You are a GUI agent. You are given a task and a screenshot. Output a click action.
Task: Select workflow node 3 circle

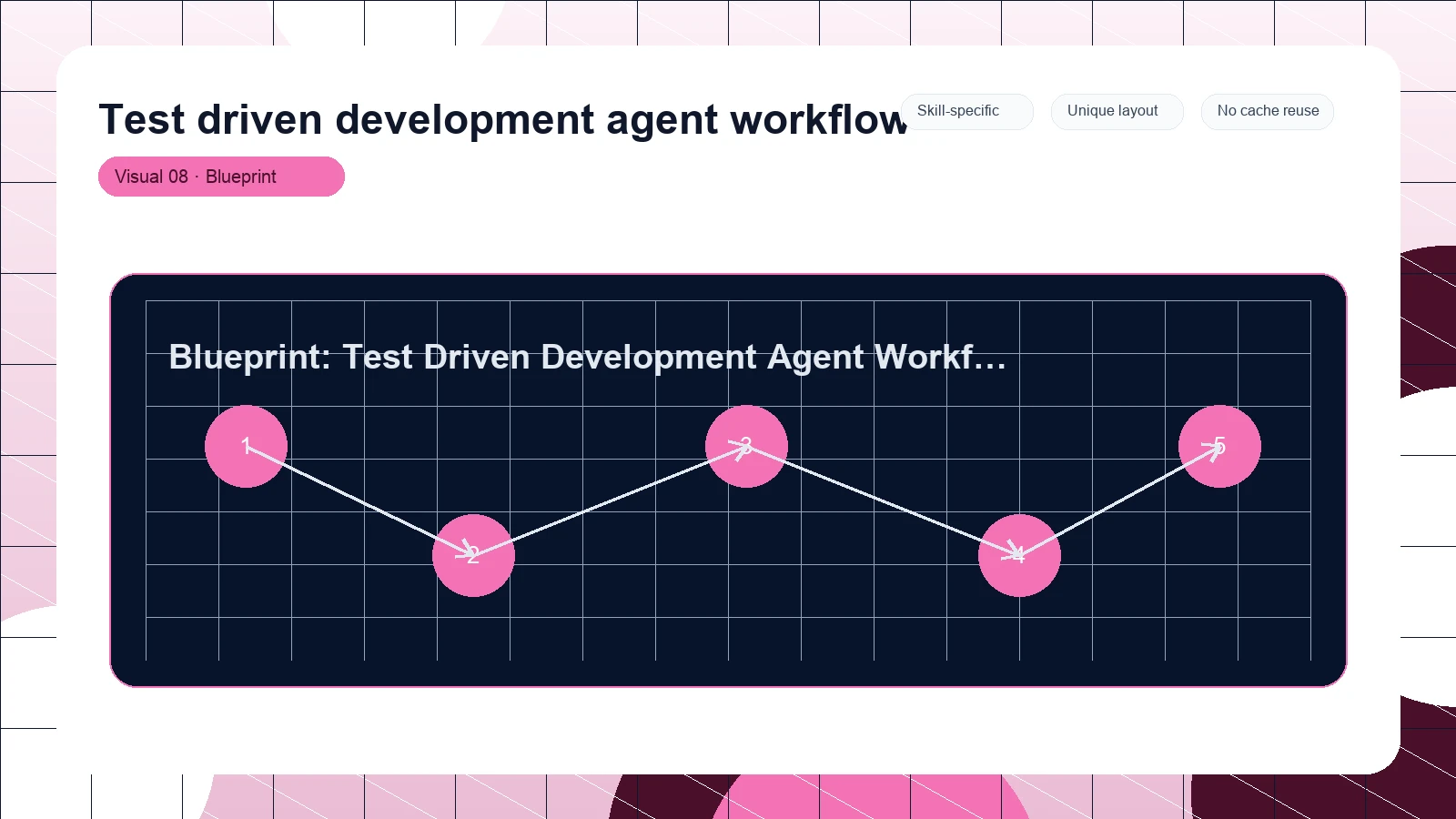[746, 446]
